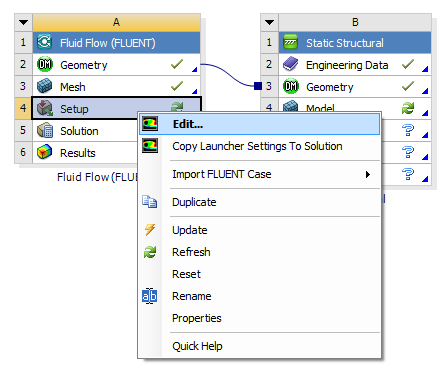Click the connection square on system B Geometry
This screenshot has height=374, width=442.
(x=258, y=86)
